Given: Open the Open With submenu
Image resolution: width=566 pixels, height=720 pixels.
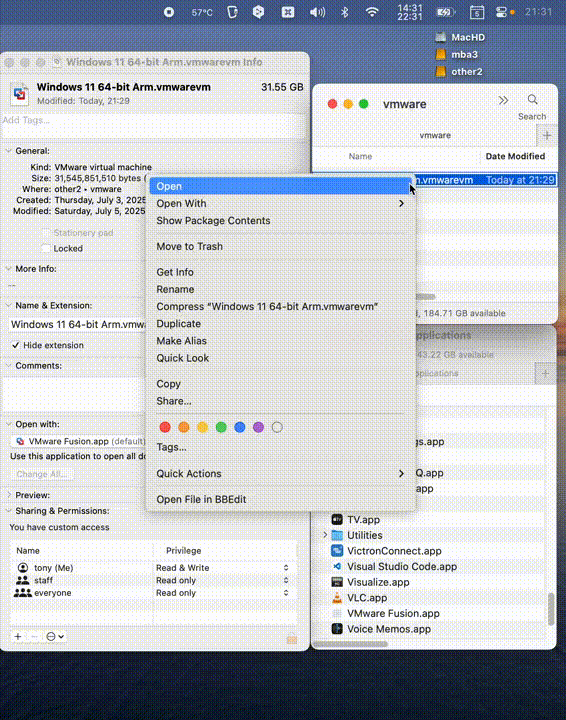Looking at the screenshot, I should (280, 203).
